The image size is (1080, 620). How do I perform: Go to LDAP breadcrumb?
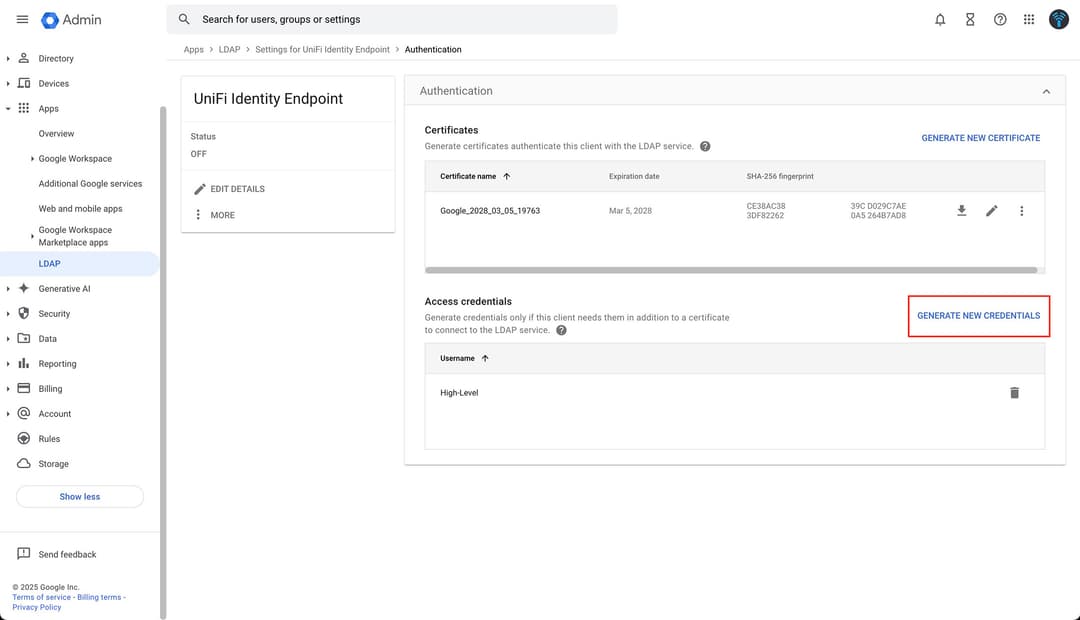click(229, 50)
